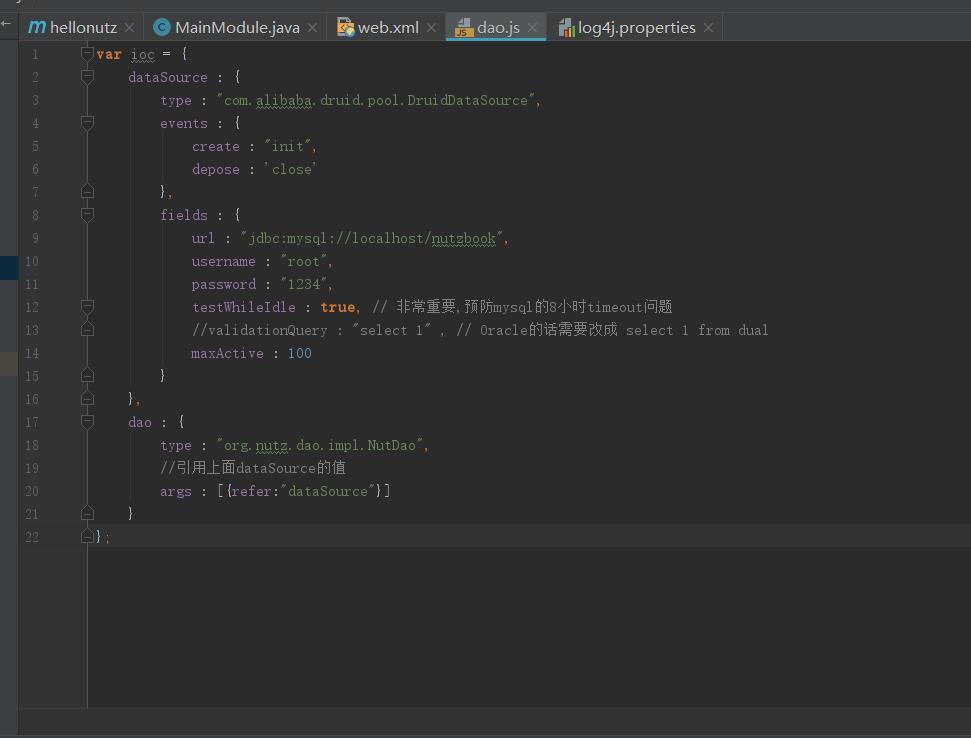Click the var keyword on line 1

[x=109, y=54]
